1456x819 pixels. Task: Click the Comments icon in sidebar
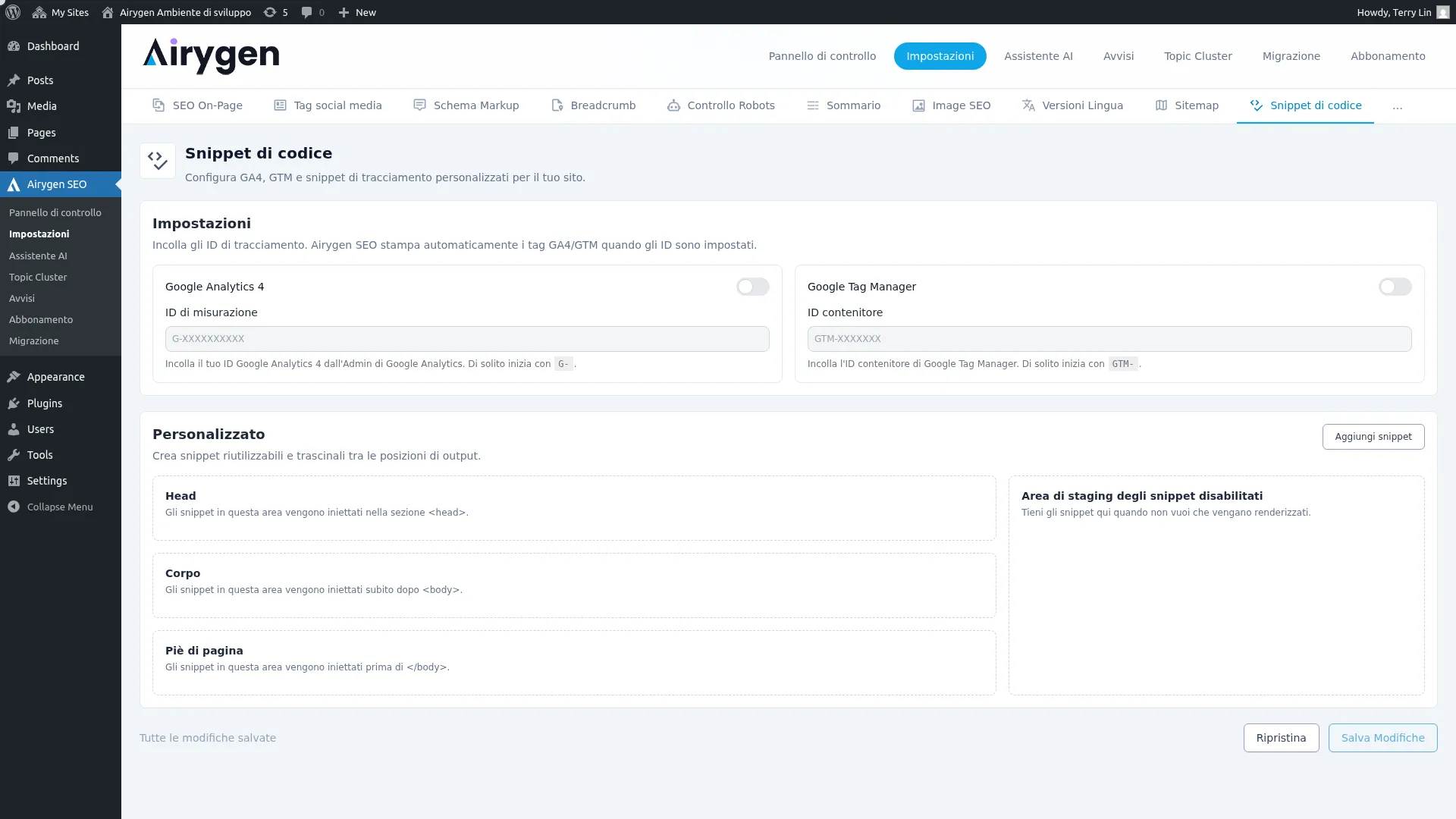[14, 158]
